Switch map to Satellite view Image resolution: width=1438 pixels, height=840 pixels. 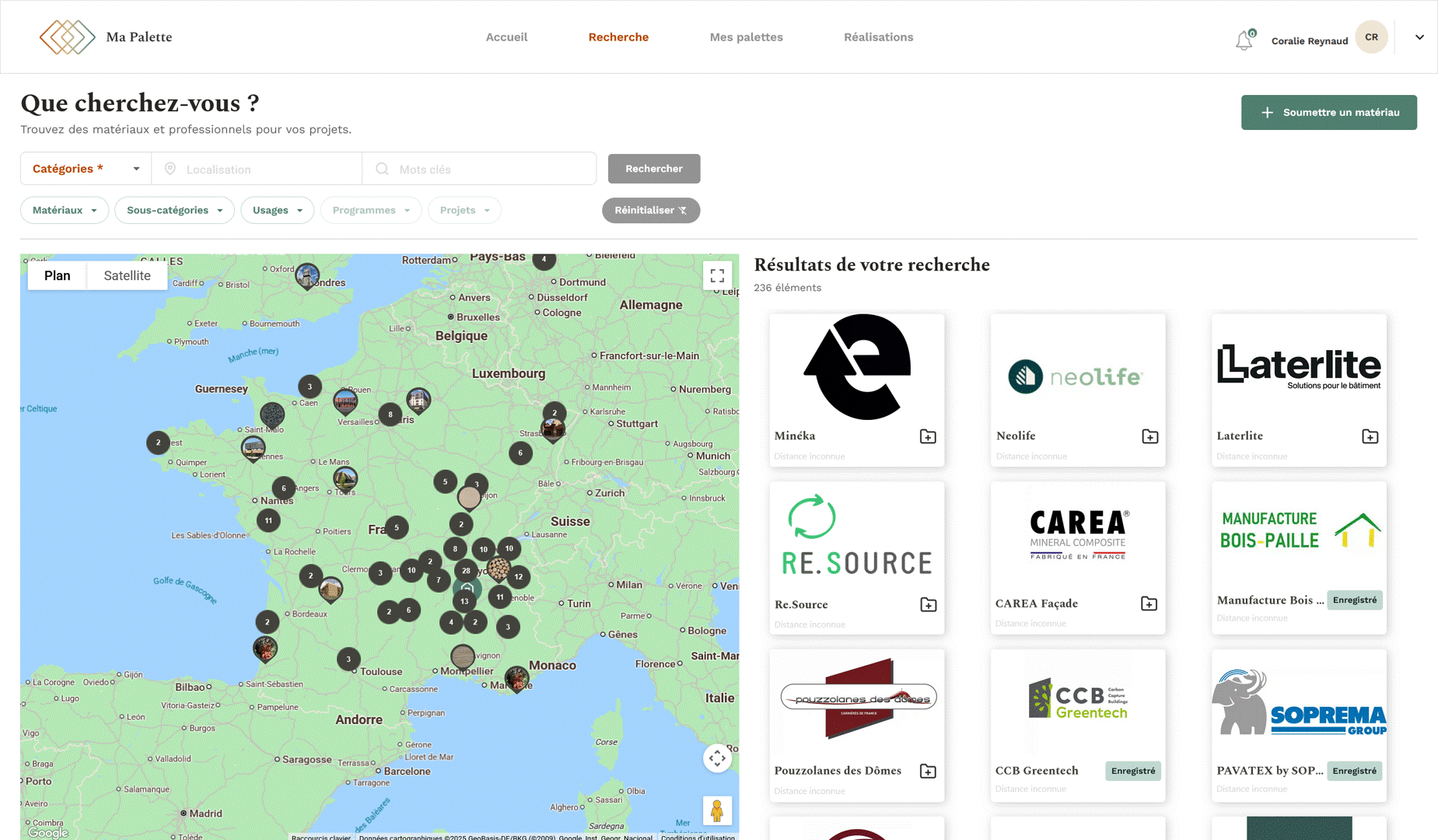pos(127,275)
